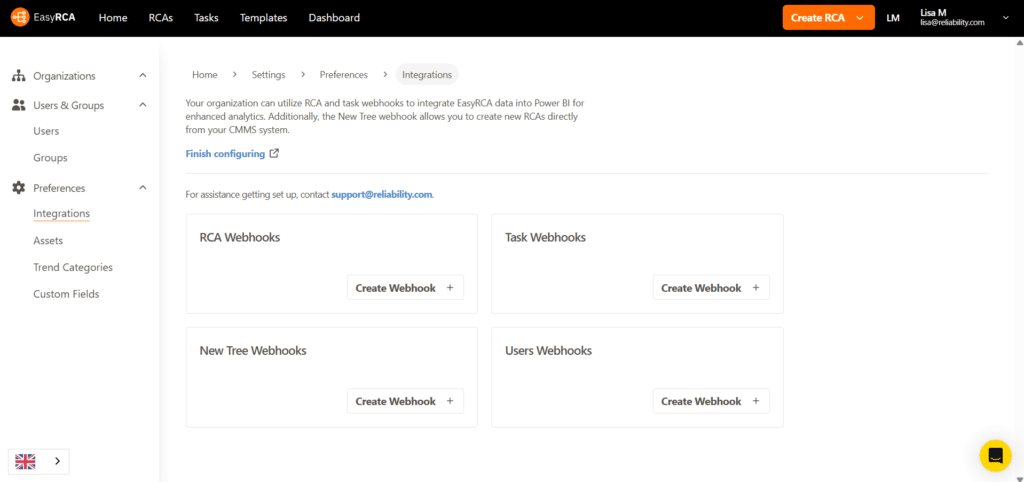
Task: Click external link icon beside Finish configuring
Action: tap(275, 154)
